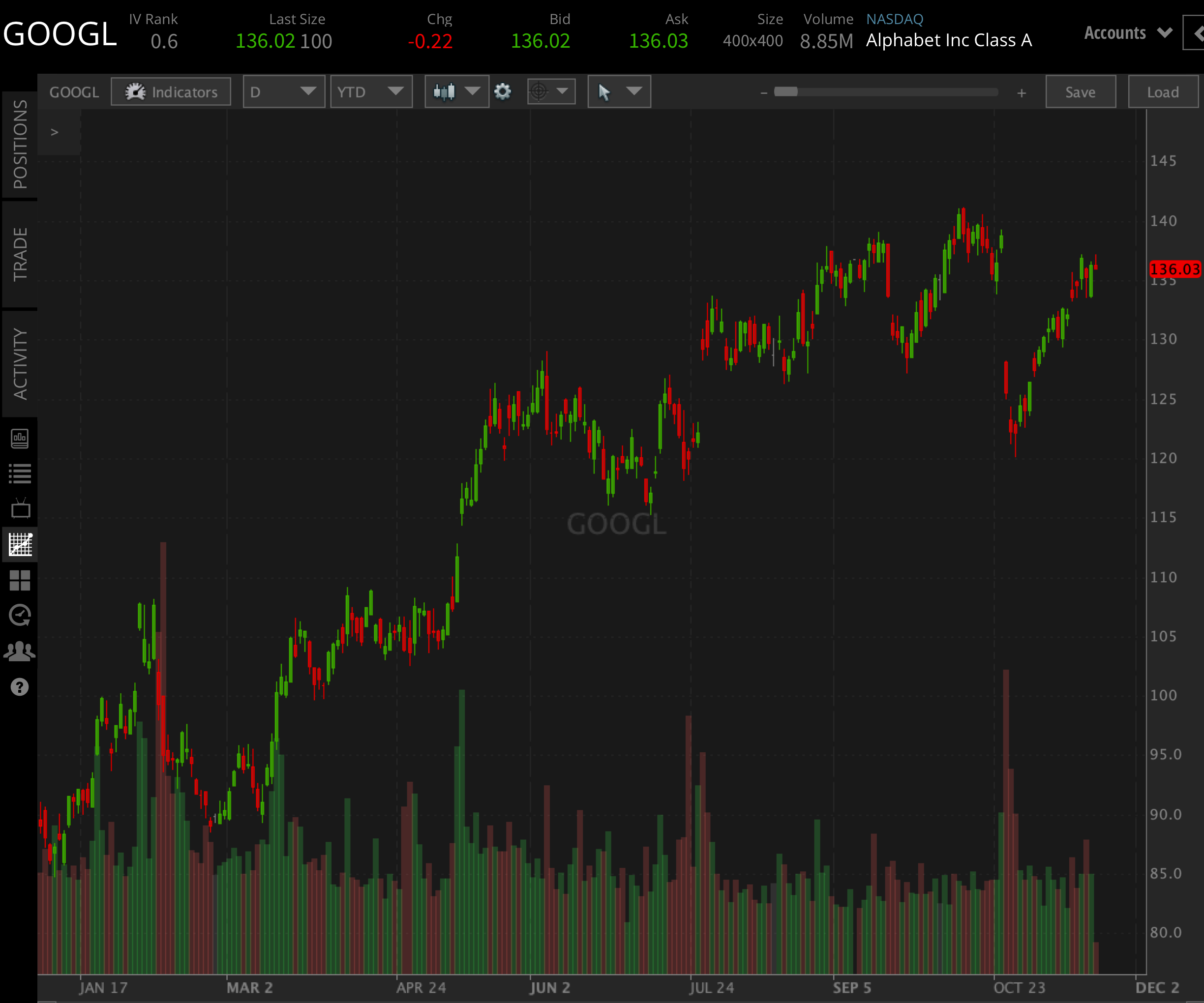Open the chart settings gear

coord(503,91)
